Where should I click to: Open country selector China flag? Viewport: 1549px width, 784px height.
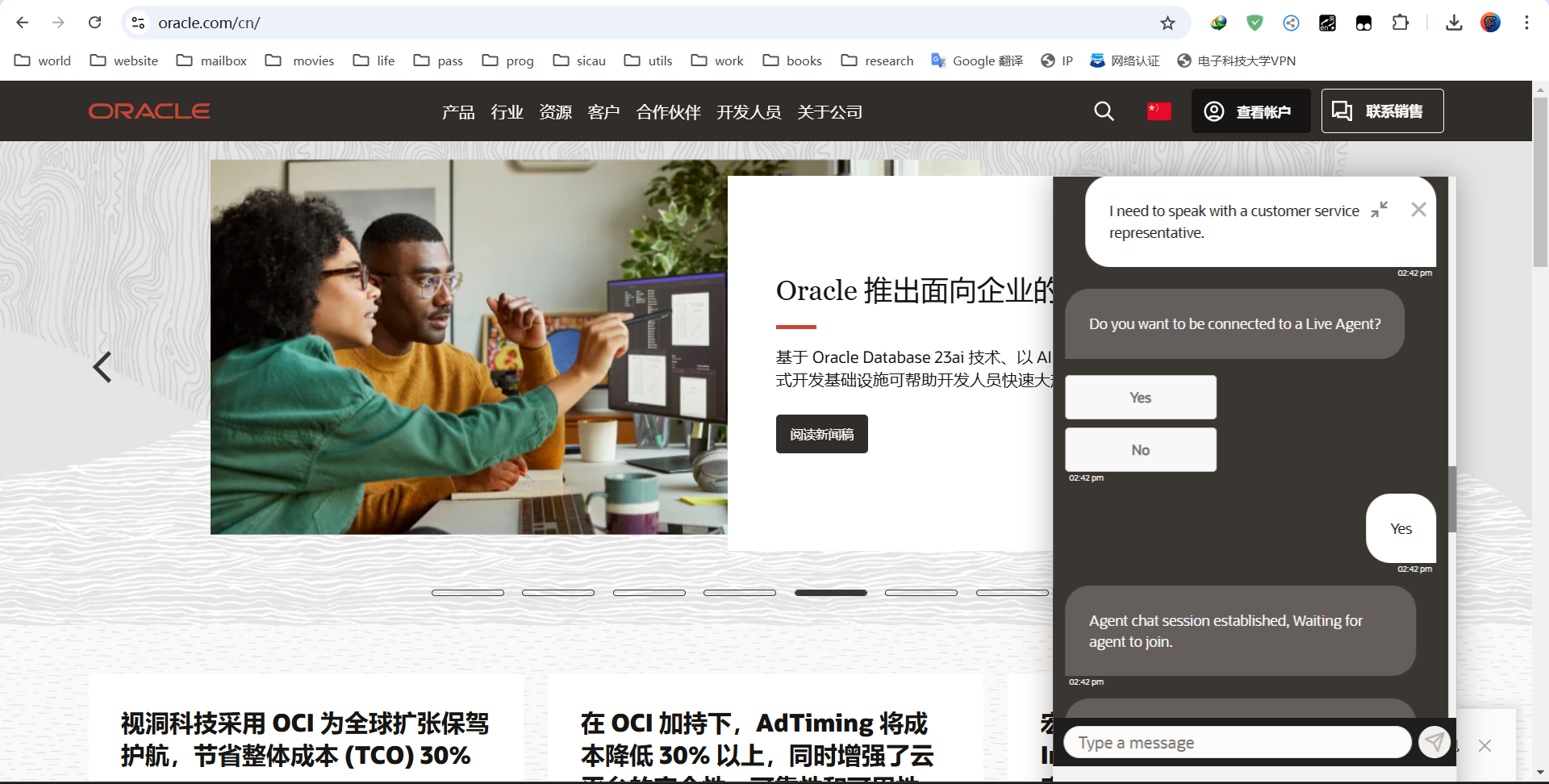click(x=1159, y=111)
